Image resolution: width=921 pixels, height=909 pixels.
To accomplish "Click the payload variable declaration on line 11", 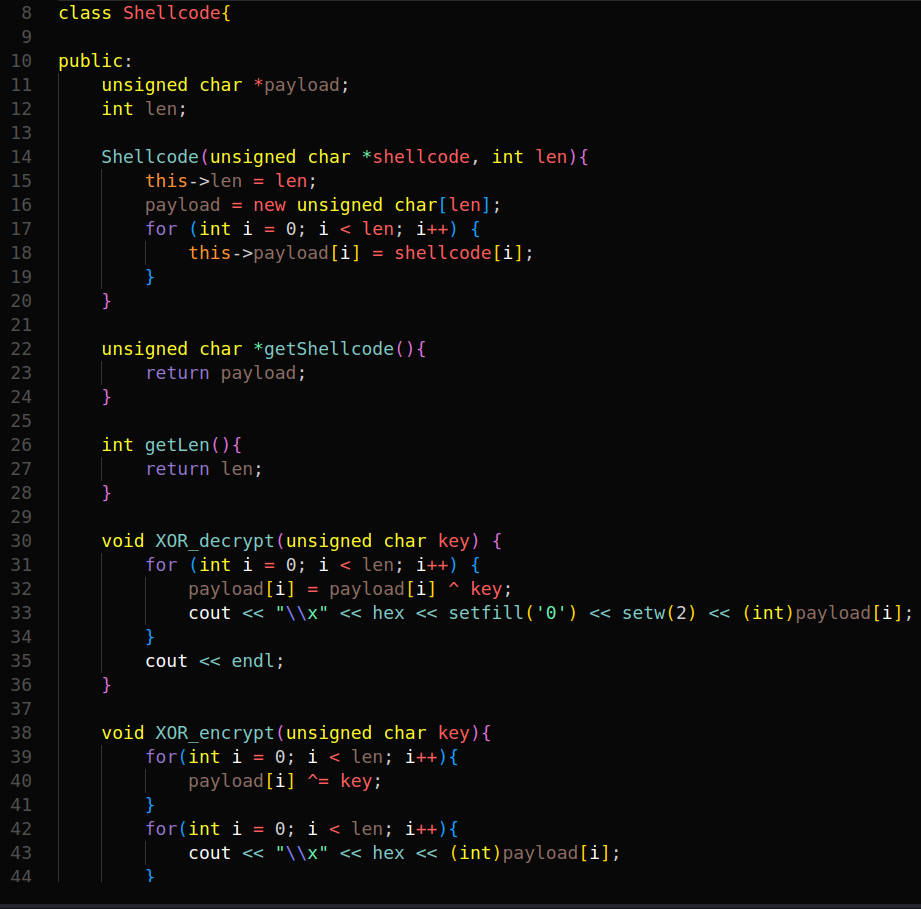I will pos(305,84).
